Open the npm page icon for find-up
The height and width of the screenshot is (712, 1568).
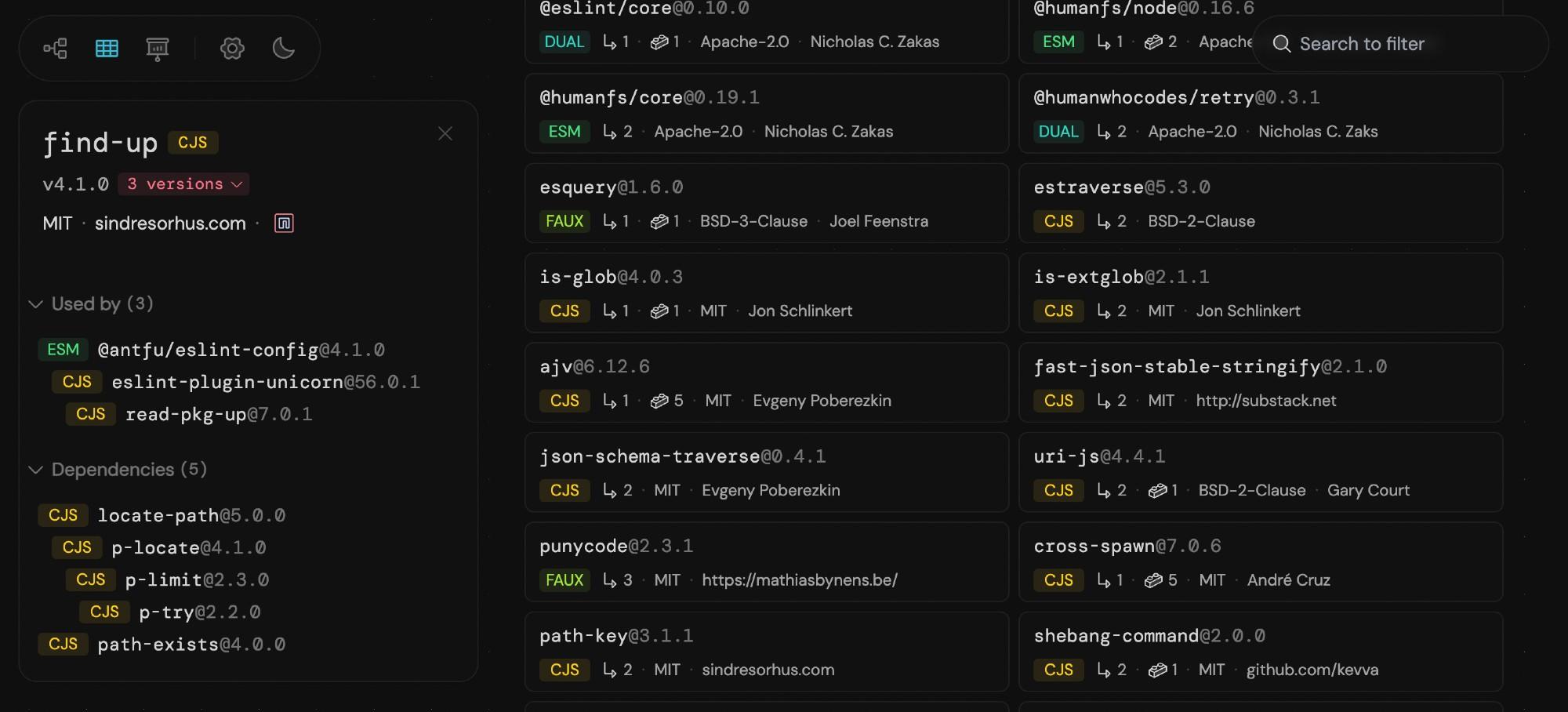click(284, 223)
